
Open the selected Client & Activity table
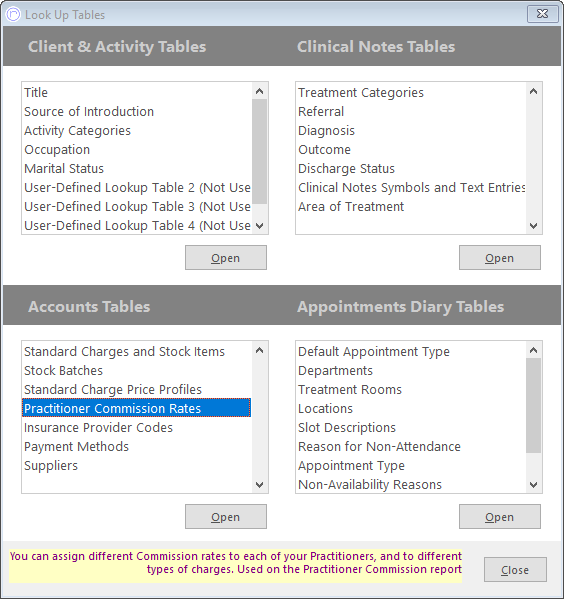coord(226,258)
